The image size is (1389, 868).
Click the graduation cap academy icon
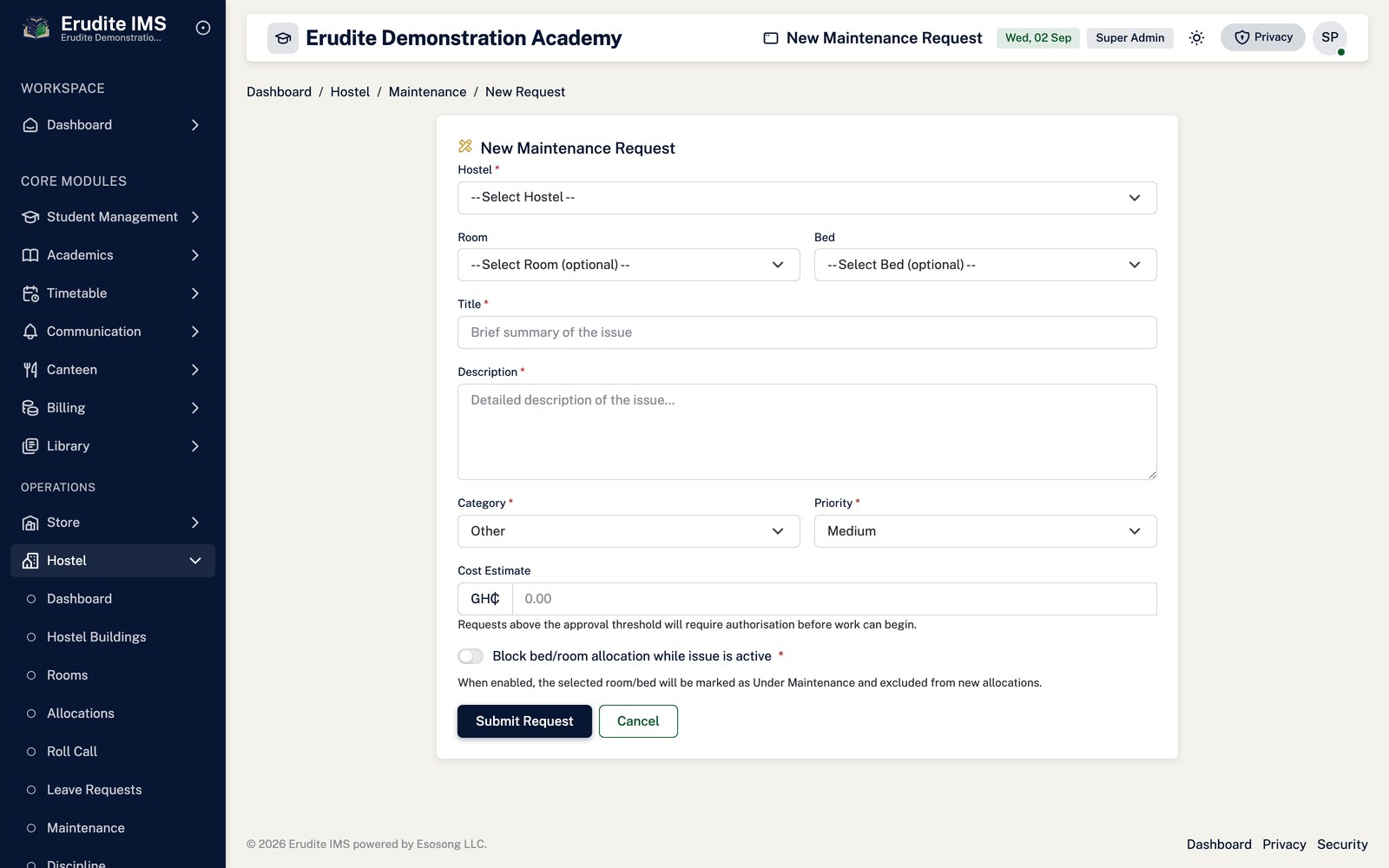pos(283,38)
